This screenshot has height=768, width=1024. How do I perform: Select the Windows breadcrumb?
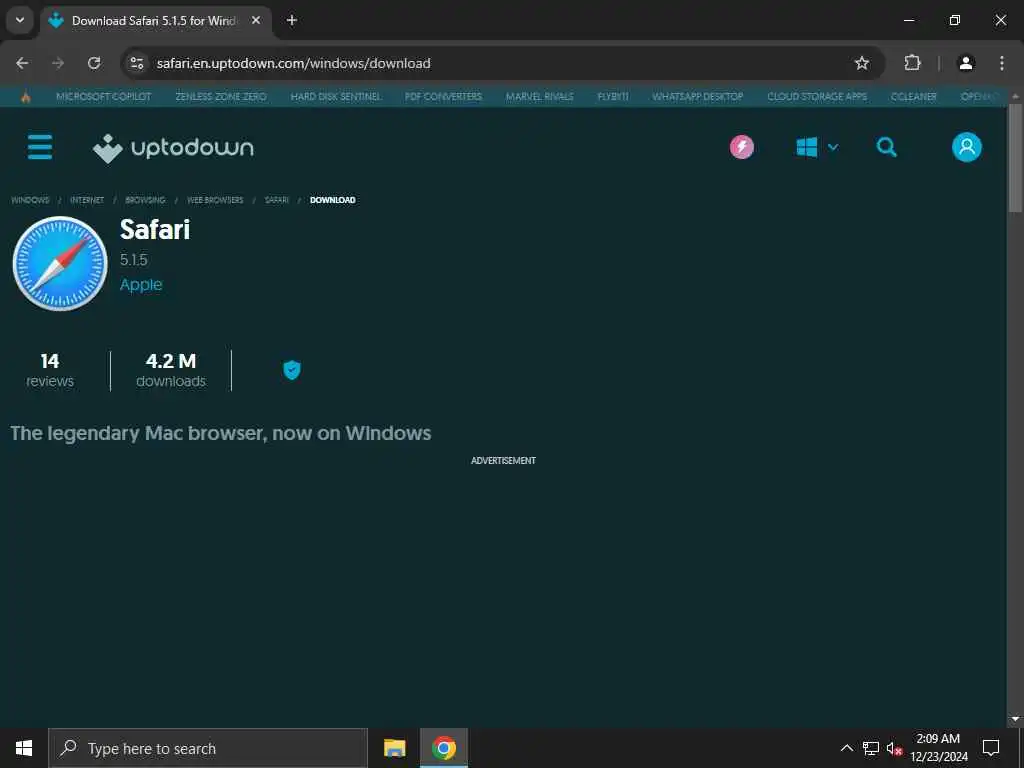click(30, 200)
